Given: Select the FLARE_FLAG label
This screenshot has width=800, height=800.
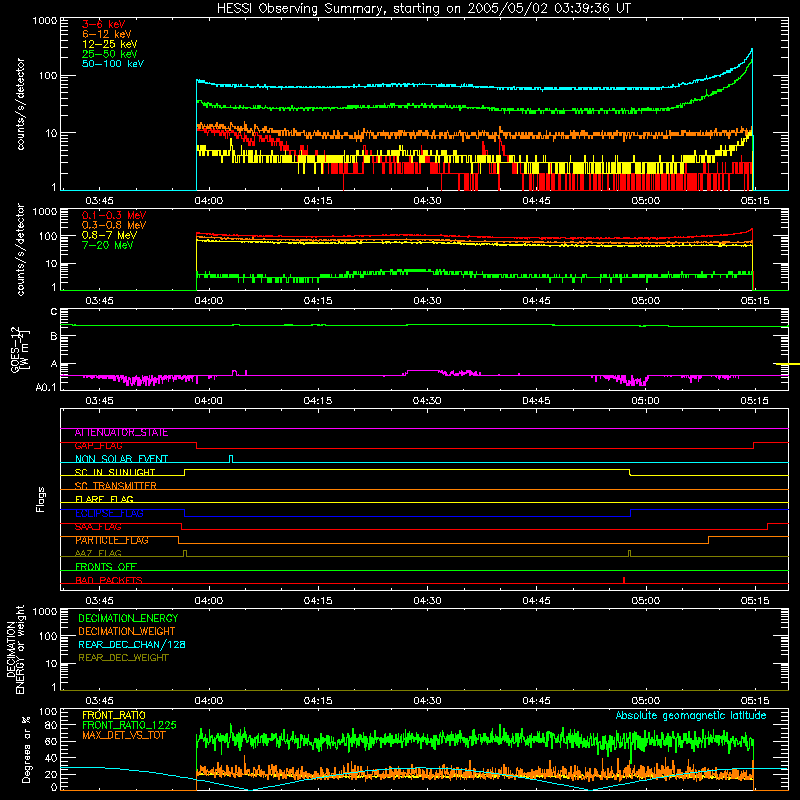Looking at the screenshot, I should pyautogui.click(x=104, y=499).
